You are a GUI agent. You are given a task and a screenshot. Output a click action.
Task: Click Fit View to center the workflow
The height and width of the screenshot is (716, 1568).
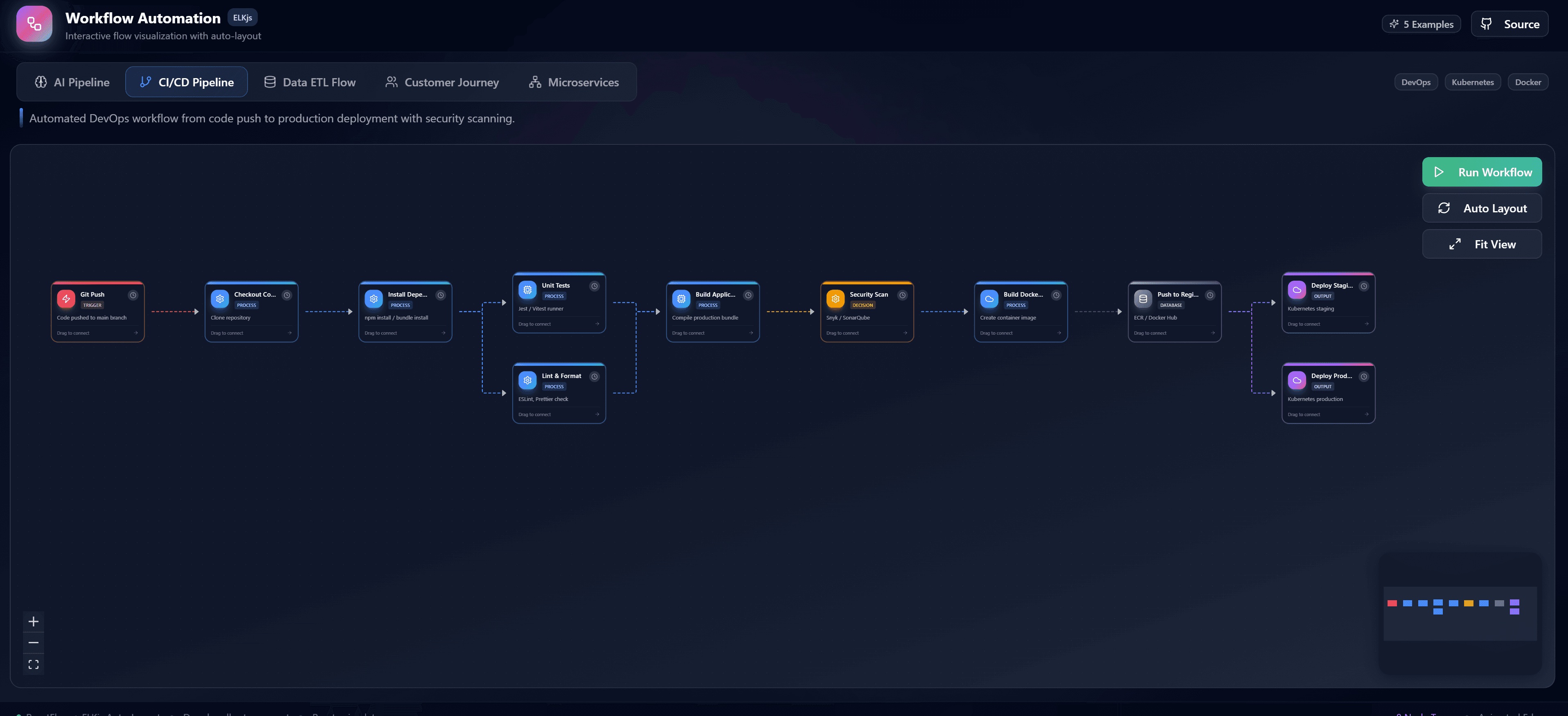click(x=1482, y=243)
